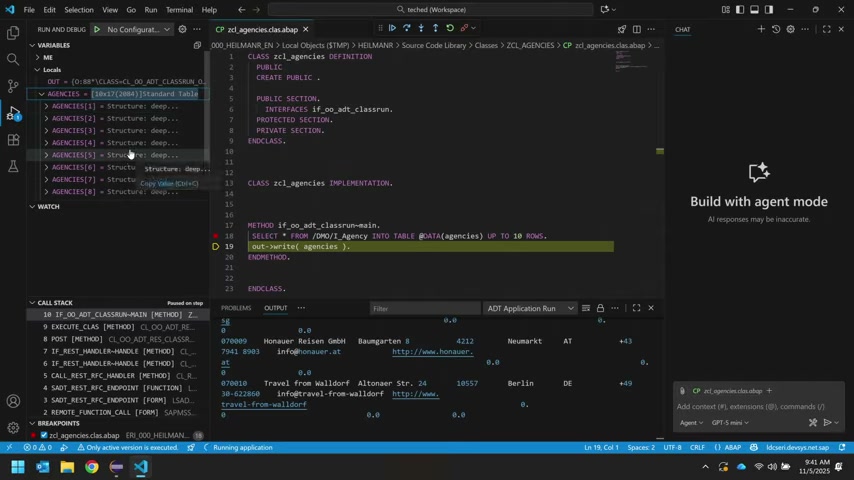Maximize the output panel size
This screenshot has height=480, width=854.
click(637, 308)
